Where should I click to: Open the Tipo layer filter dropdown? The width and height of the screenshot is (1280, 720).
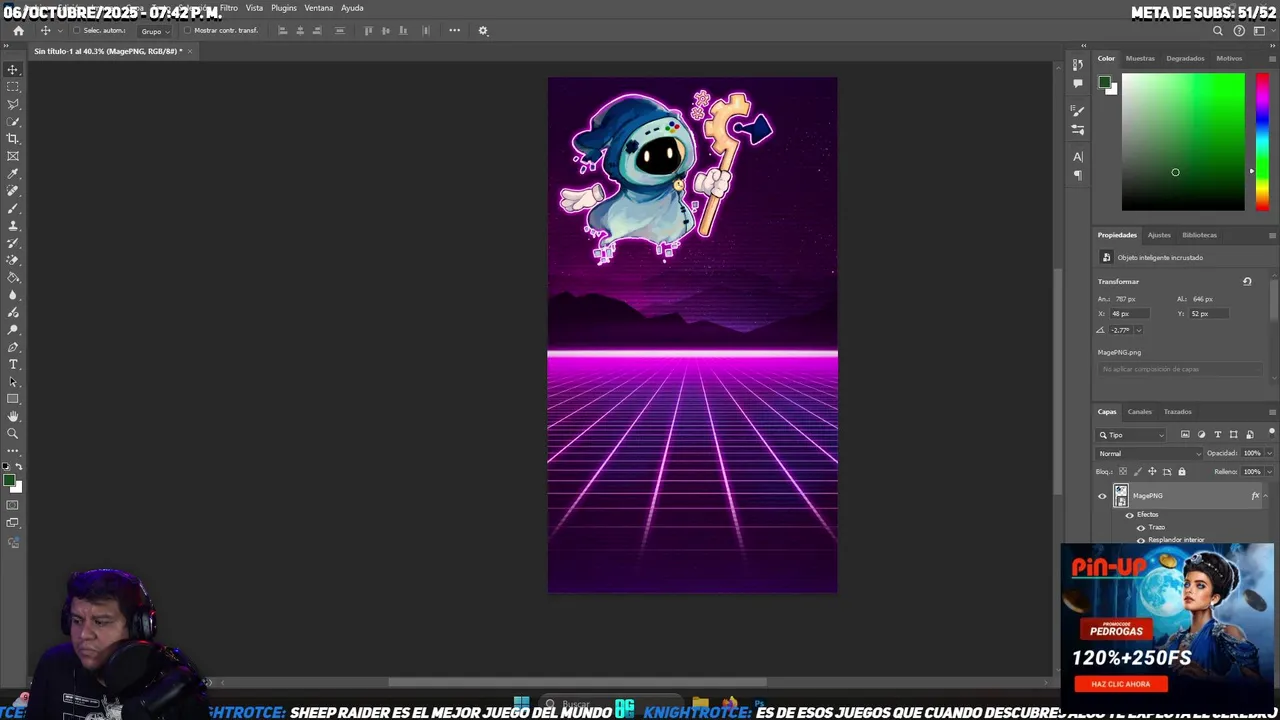(x=1132, y=435)
